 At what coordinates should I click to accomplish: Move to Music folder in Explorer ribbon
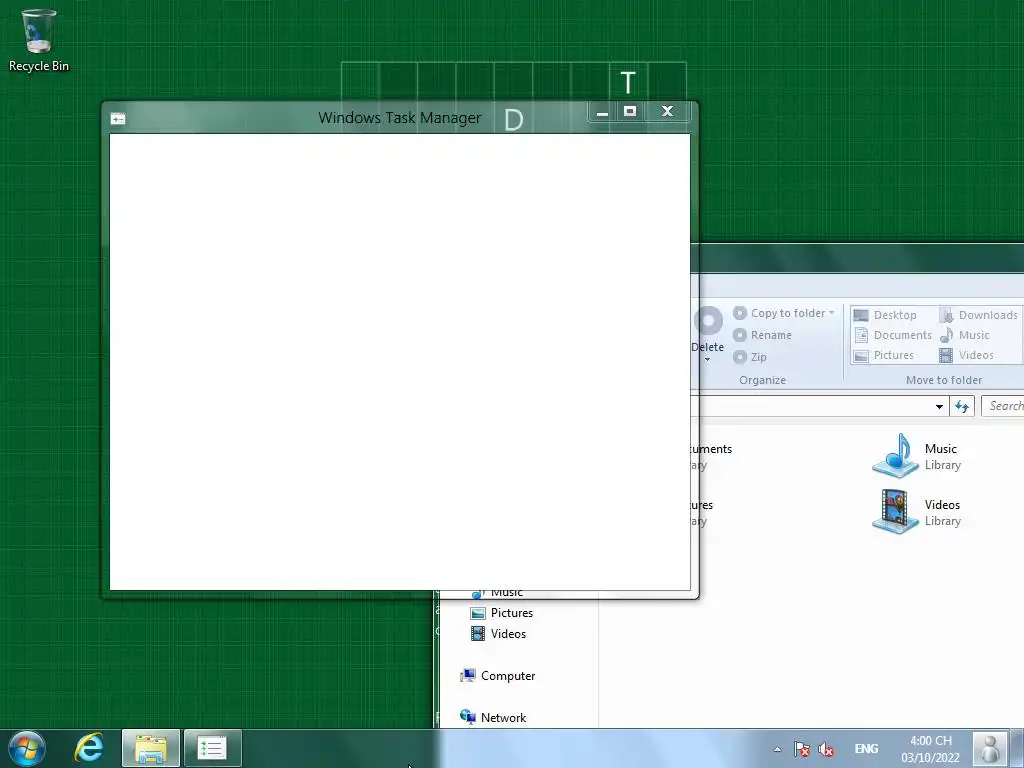(x=964, y=335)
